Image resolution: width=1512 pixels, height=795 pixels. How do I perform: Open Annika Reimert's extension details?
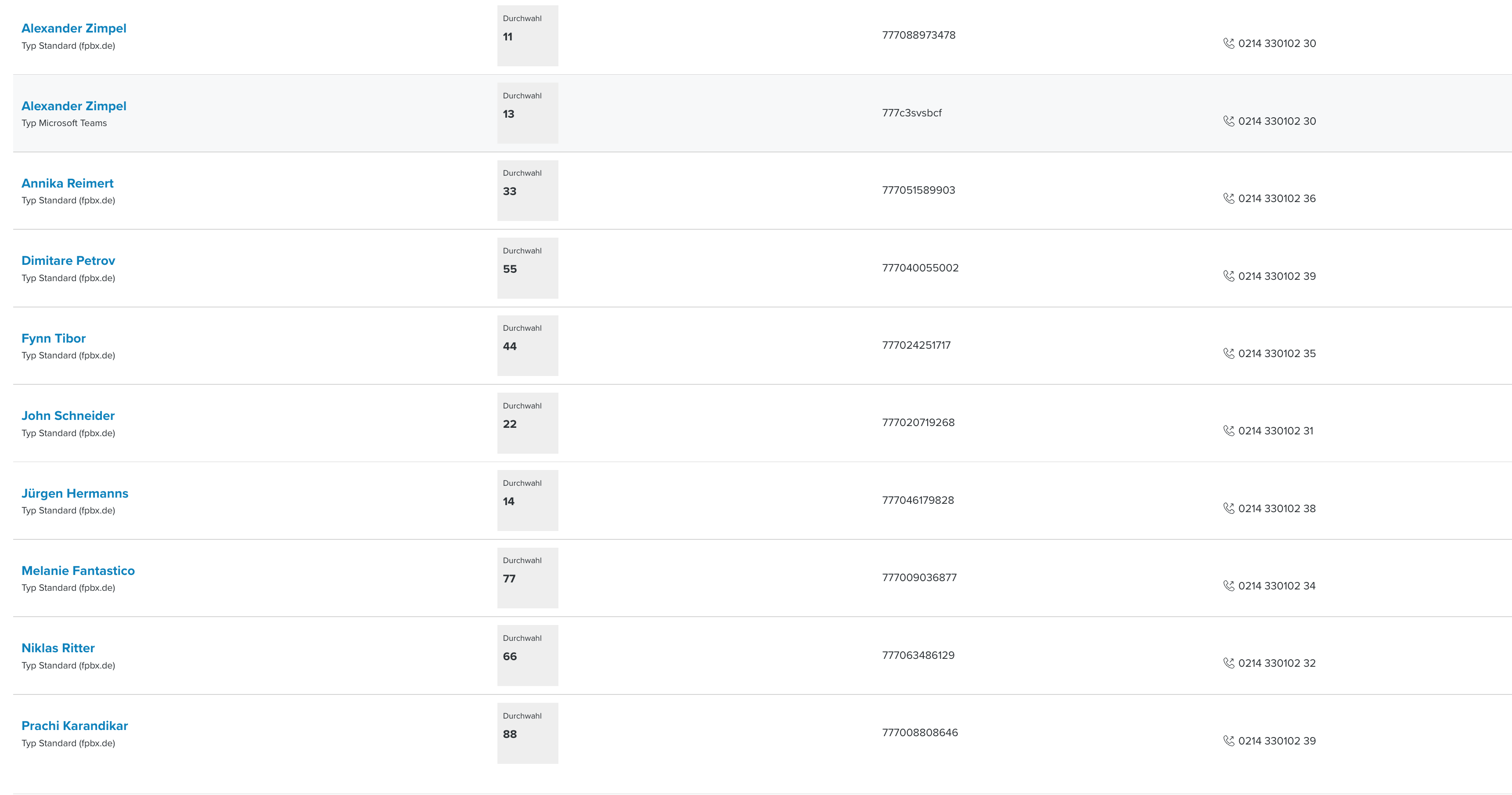[68, 184]
